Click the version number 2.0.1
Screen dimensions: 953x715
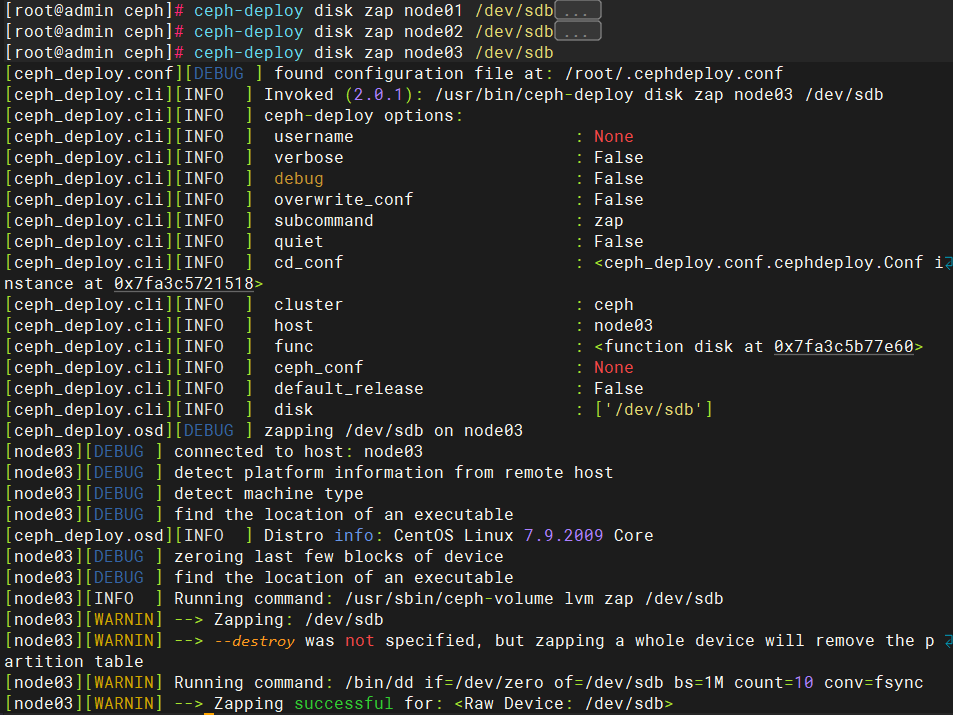coord(378,95)
